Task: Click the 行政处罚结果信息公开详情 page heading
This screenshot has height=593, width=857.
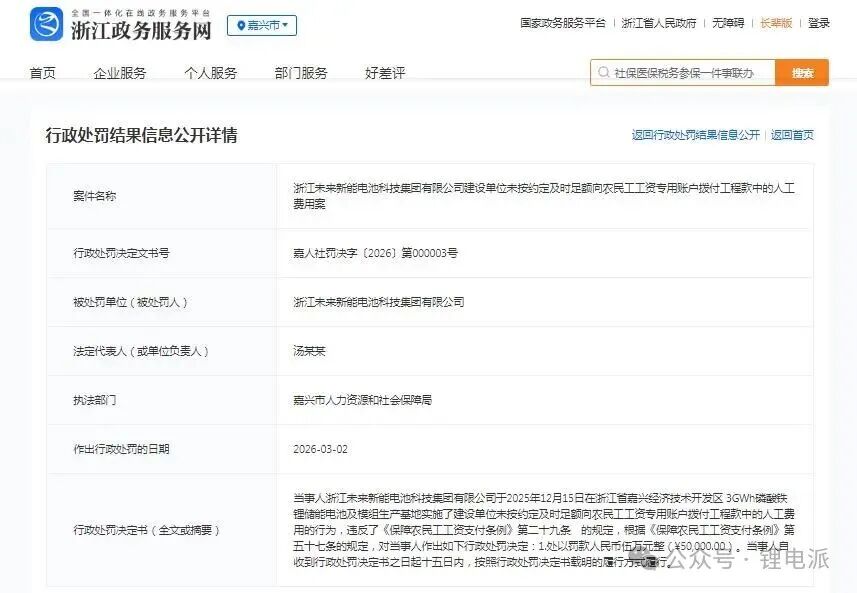Action: (x=141, y=135)
